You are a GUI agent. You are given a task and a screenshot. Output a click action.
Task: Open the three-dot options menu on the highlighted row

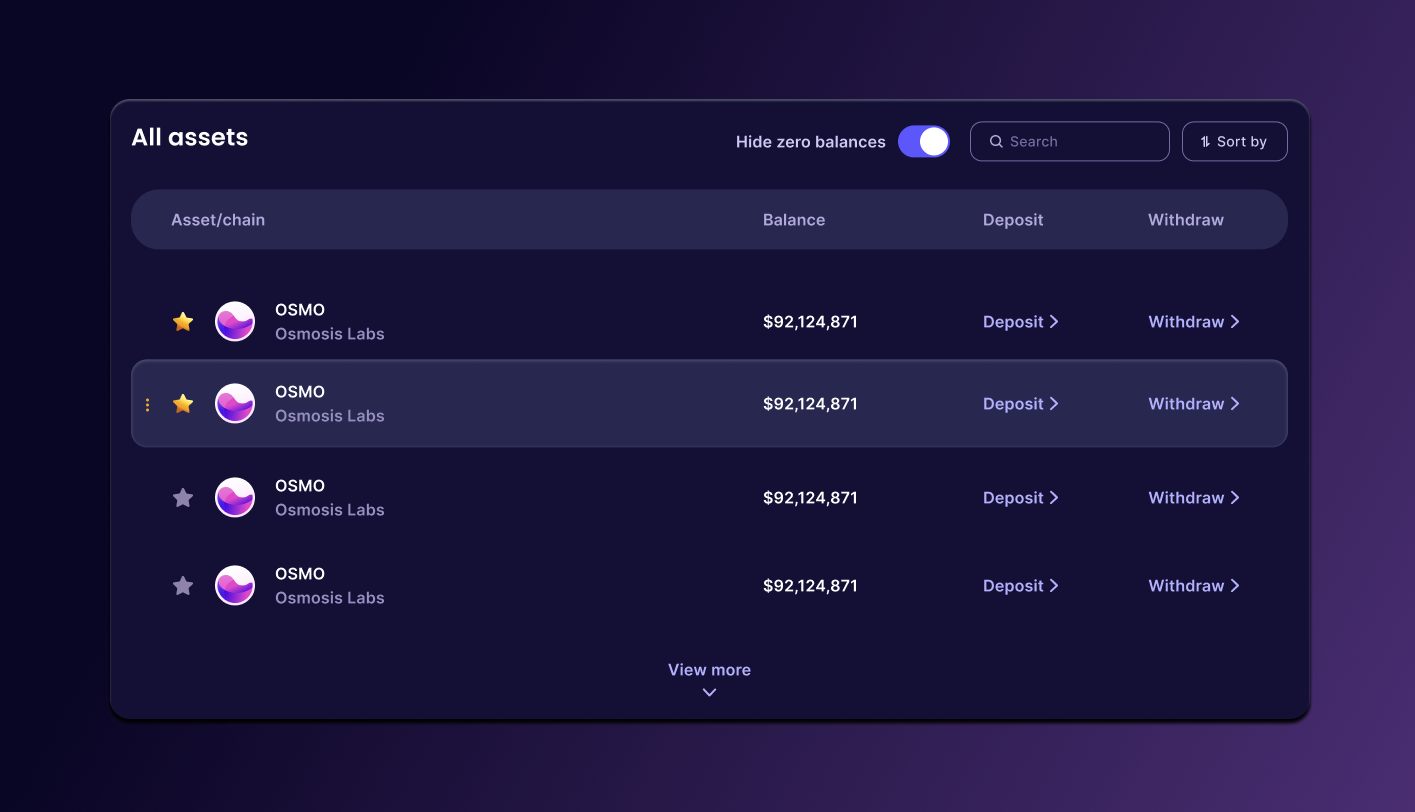[x=147, y=403]
